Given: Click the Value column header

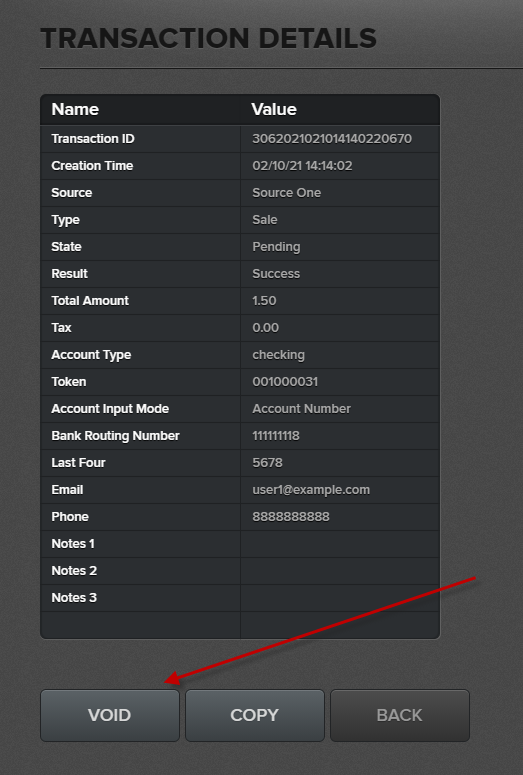Looking at the screenshot, I should click(274, 109).
